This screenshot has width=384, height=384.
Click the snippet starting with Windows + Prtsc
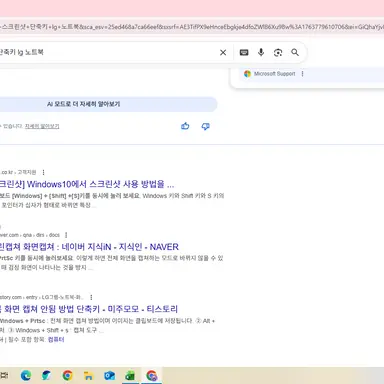point(107,325)
